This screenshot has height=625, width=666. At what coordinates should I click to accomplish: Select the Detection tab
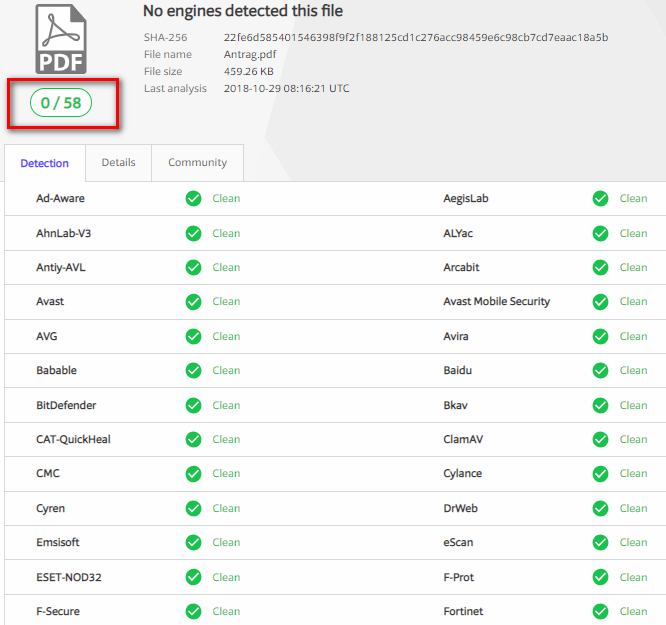[x=45, y=163]
